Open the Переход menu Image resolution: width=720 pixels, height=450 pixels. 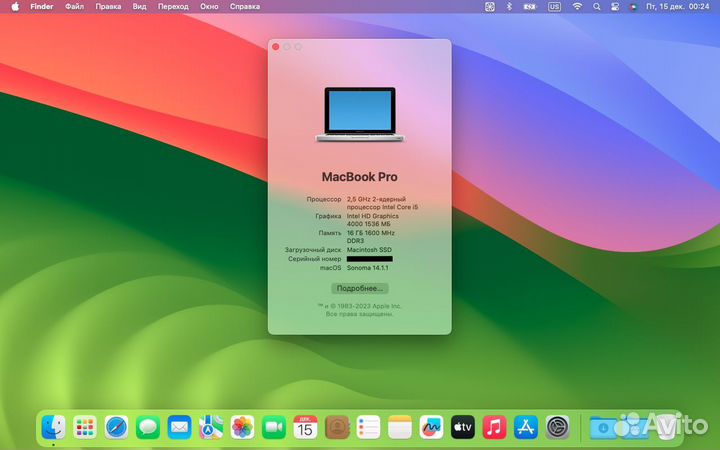pyautogui.click(x=173, y=6)
